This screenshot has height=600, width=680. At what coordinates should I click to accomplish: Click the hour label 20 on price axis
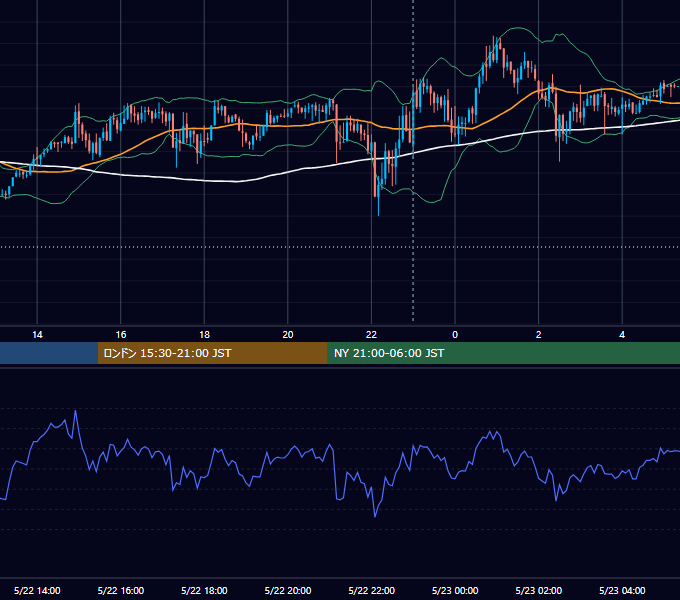tap(288, 335)
